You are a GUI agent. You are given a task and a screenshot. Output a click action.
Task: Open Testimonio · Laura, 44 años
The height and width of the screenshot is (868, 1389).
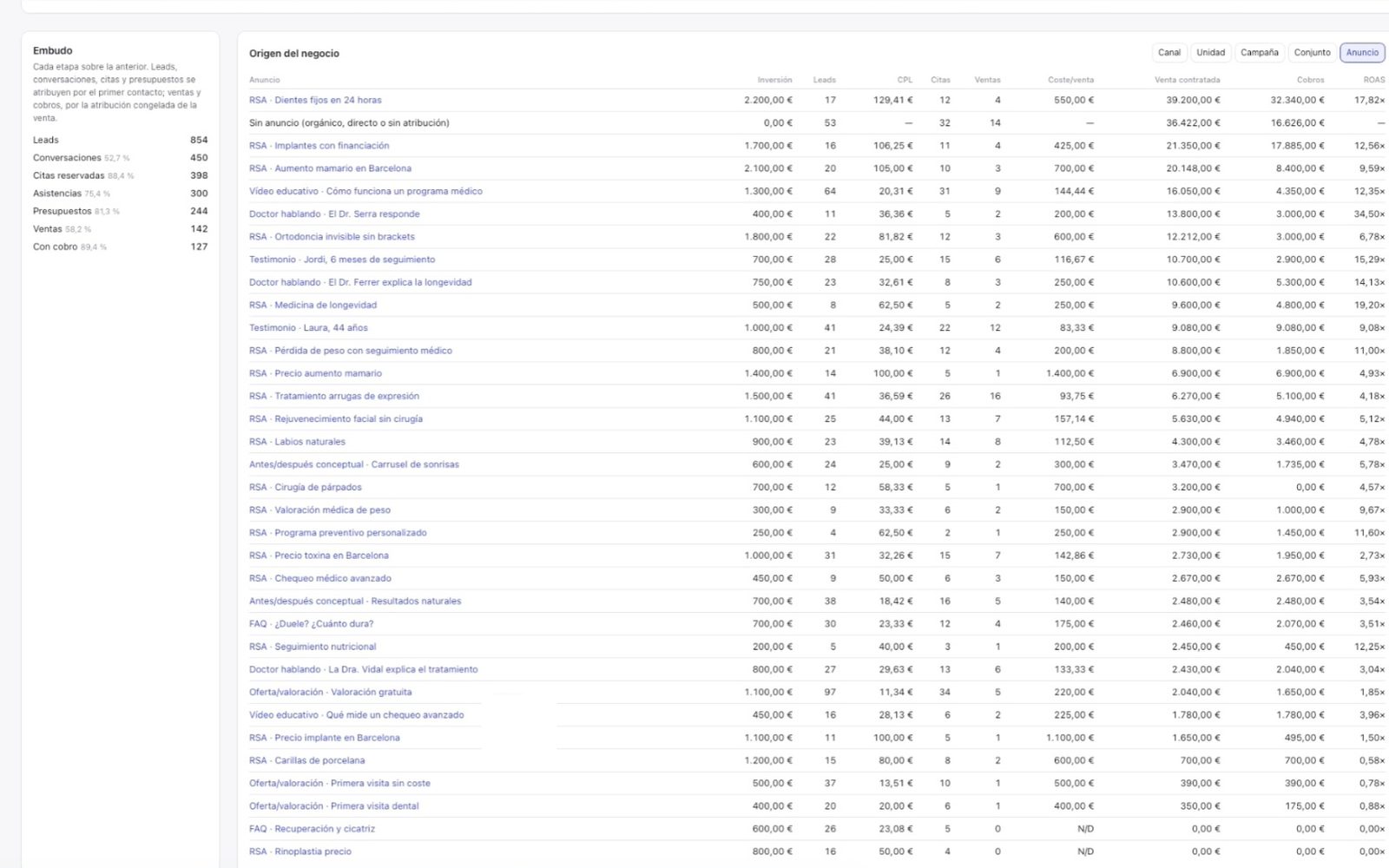tap(308, 328)
